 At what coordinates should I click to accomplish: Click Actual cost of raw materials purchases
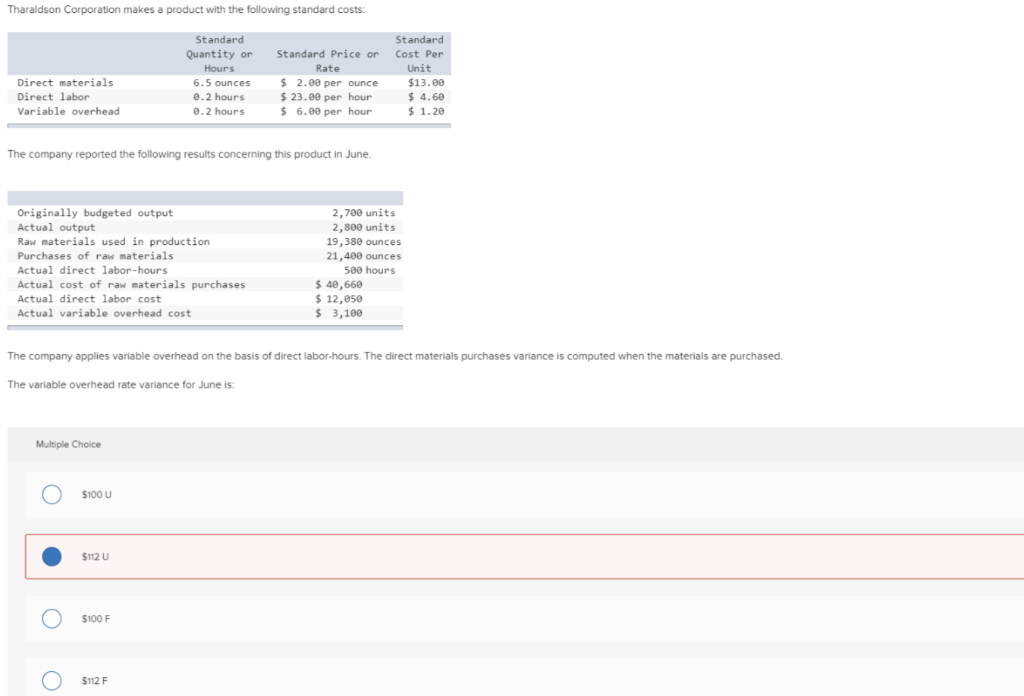click(131, 285)
